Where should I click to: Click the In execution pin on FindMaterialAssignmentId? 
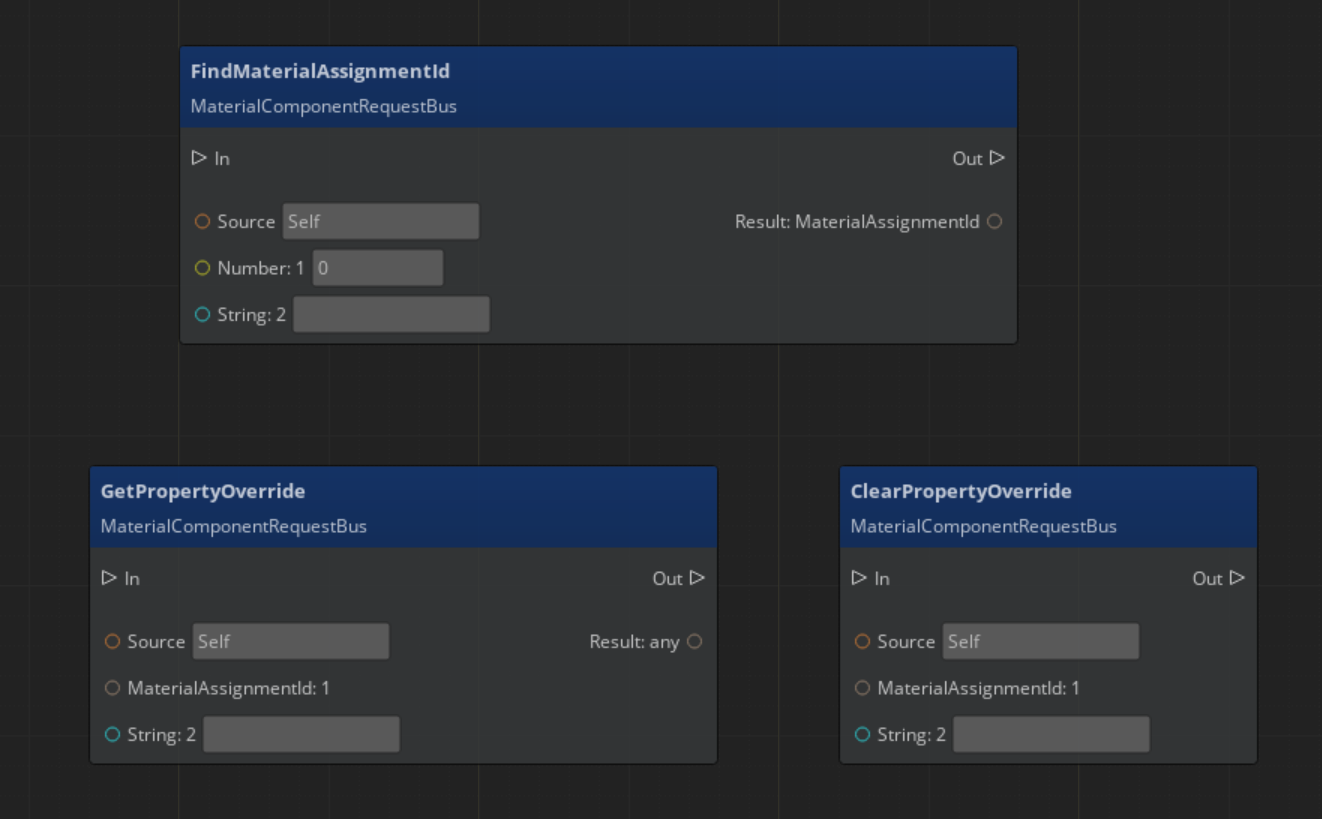198,158
